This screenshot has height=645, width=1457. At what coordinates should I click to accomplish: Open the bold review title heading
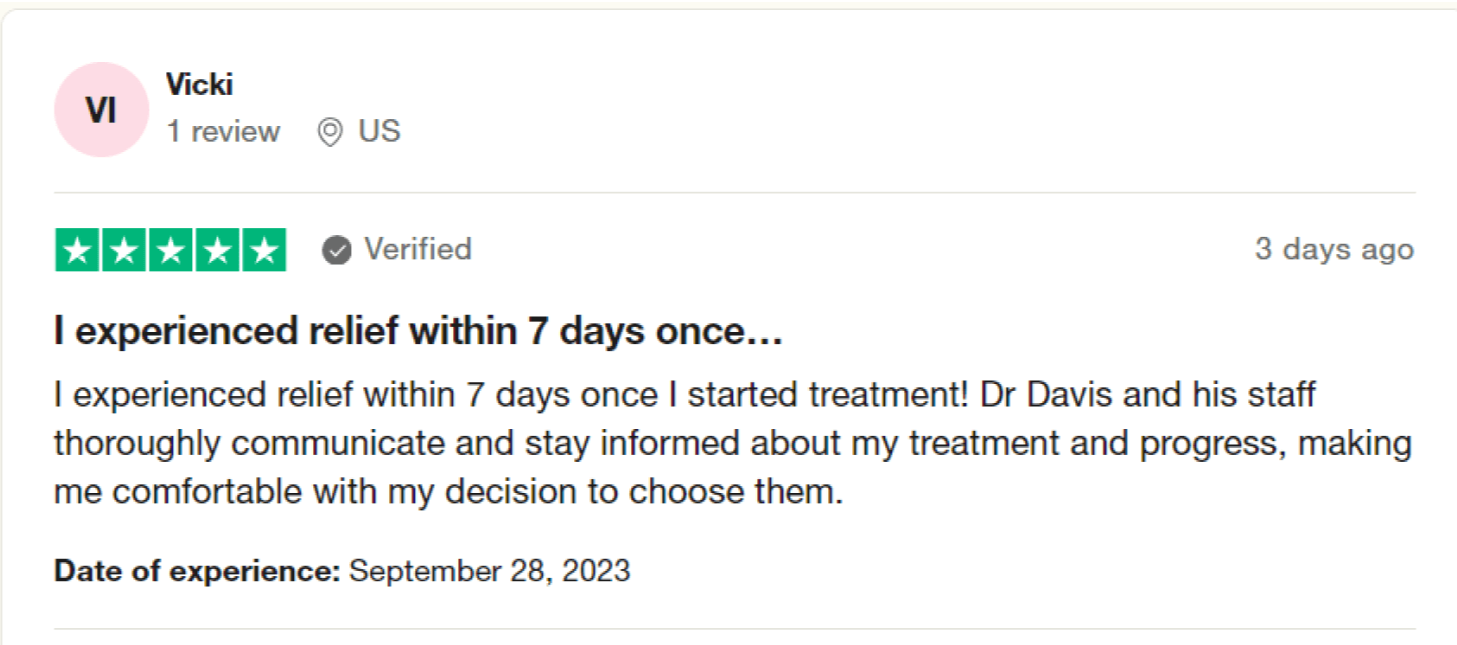pos(418,332)
